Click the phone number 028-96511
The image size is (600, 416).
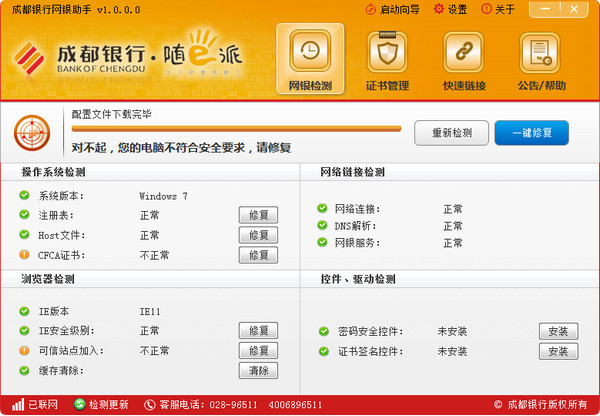pos(233,405)
